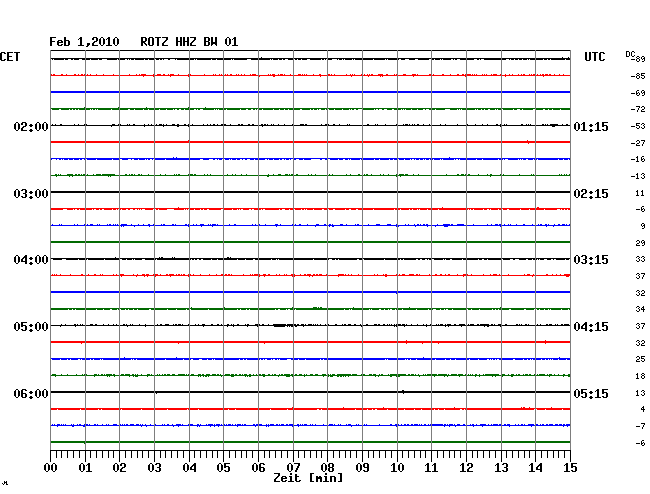Click minute label "00" on the Zeit axis
Screen dimensions: 650x494
click(51, 468)
